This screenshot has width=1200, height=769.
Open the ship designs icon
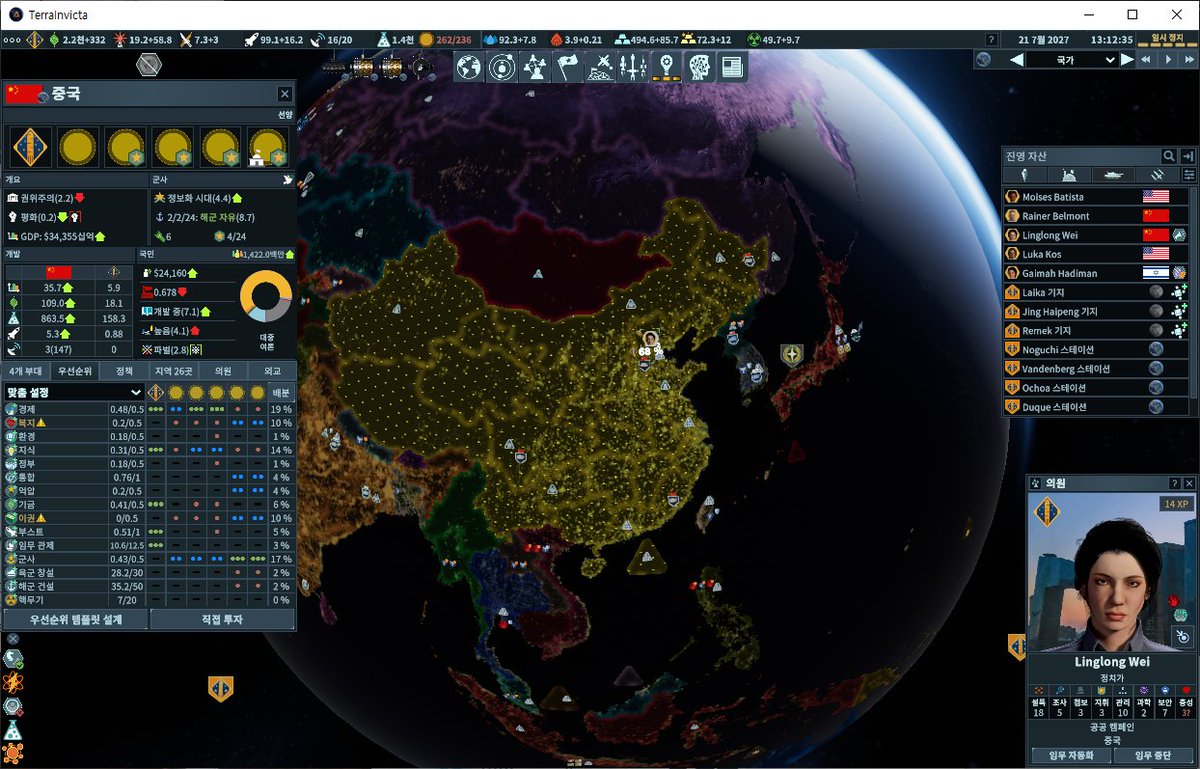(x=633, y=67)
